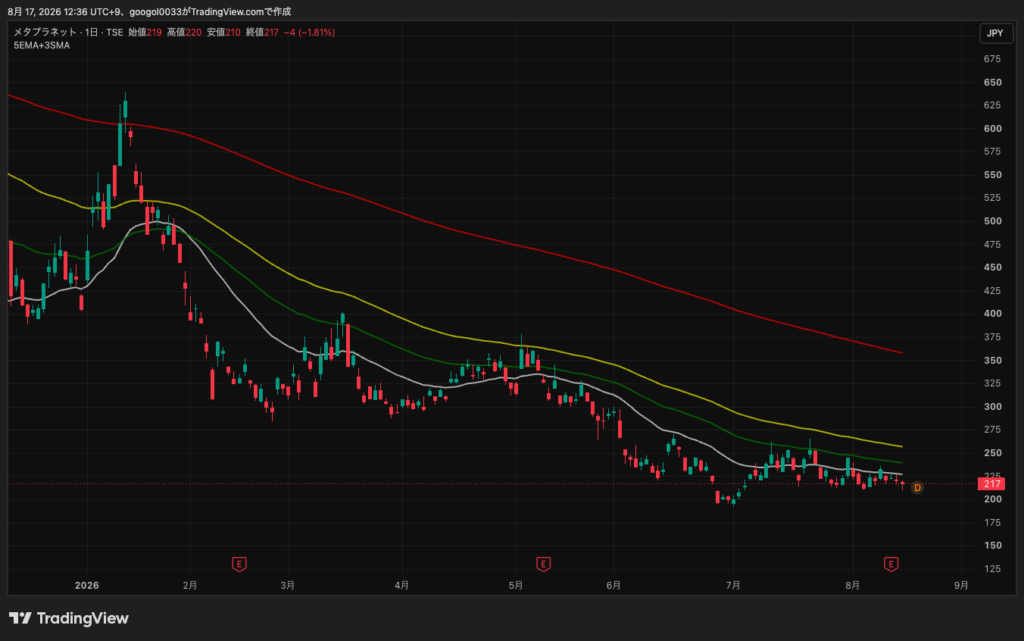Click the earnings marker under early May
This screenshot has height=641, width=1024.
543,564
